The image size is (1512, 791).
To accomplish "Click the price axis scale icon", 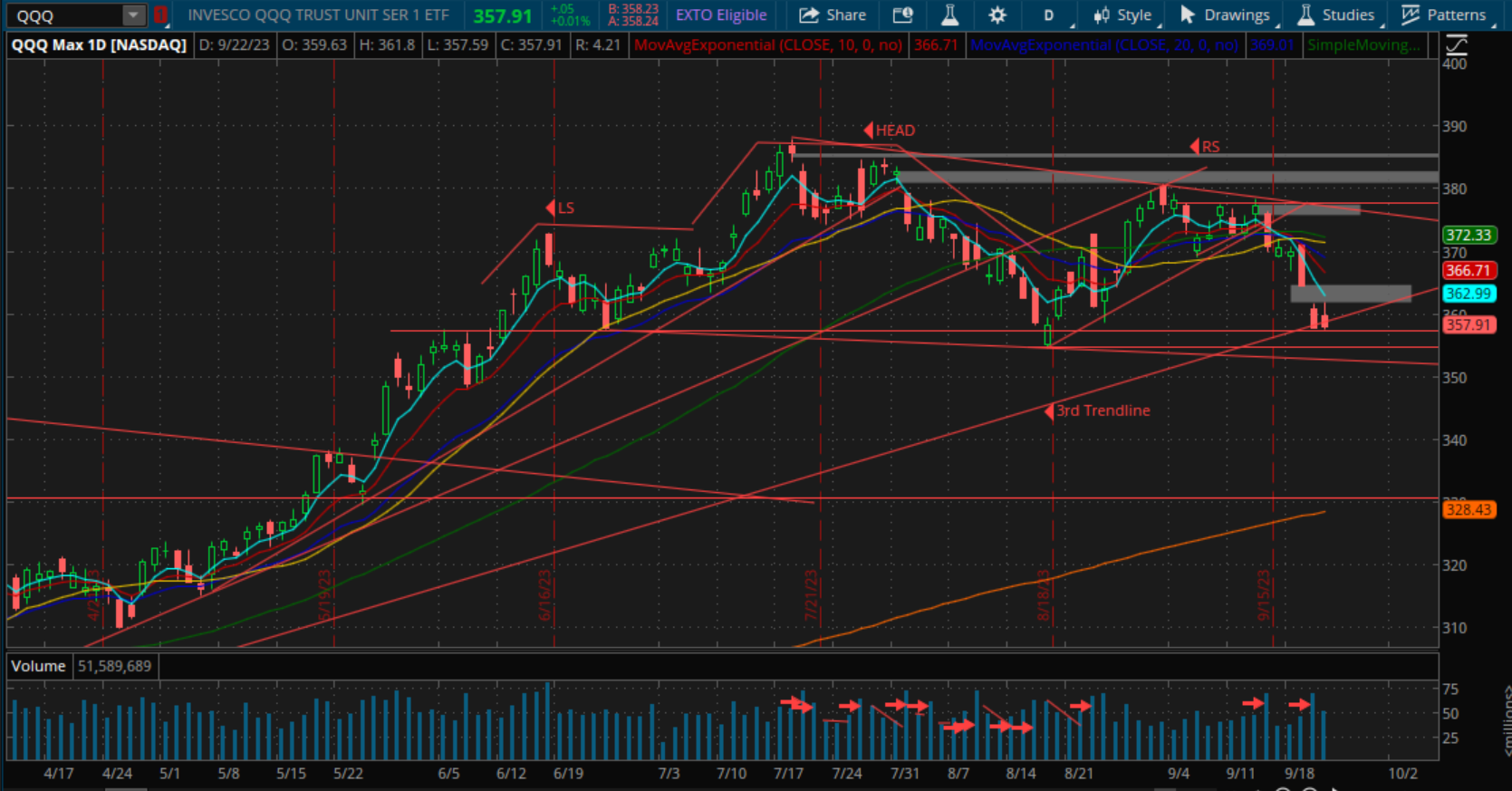I will click(1457, 44).
